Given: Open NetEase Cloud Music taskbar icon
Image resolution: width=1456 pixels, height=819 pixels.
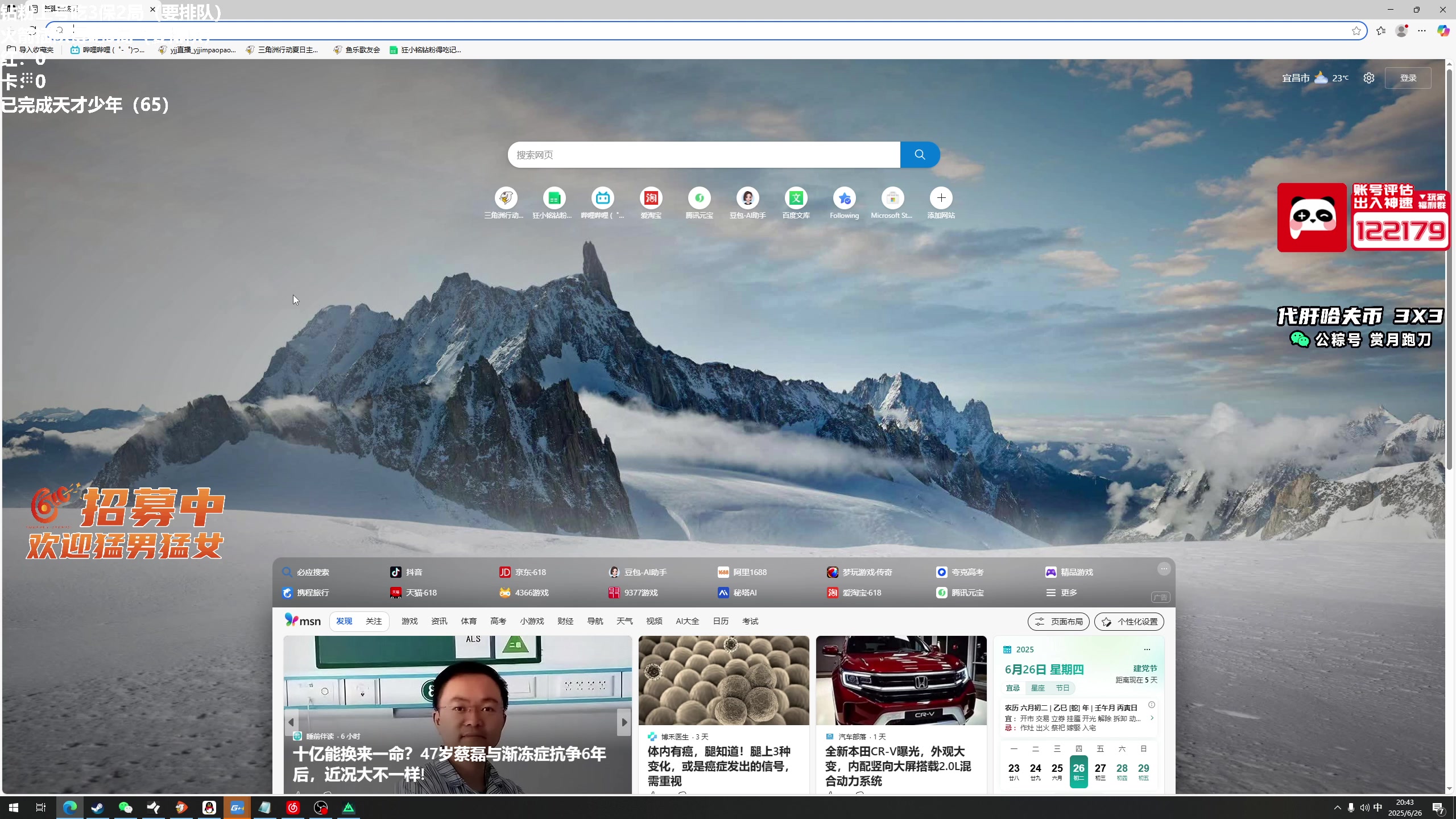Looking at the screenshot, I should (x=293, y=807).
